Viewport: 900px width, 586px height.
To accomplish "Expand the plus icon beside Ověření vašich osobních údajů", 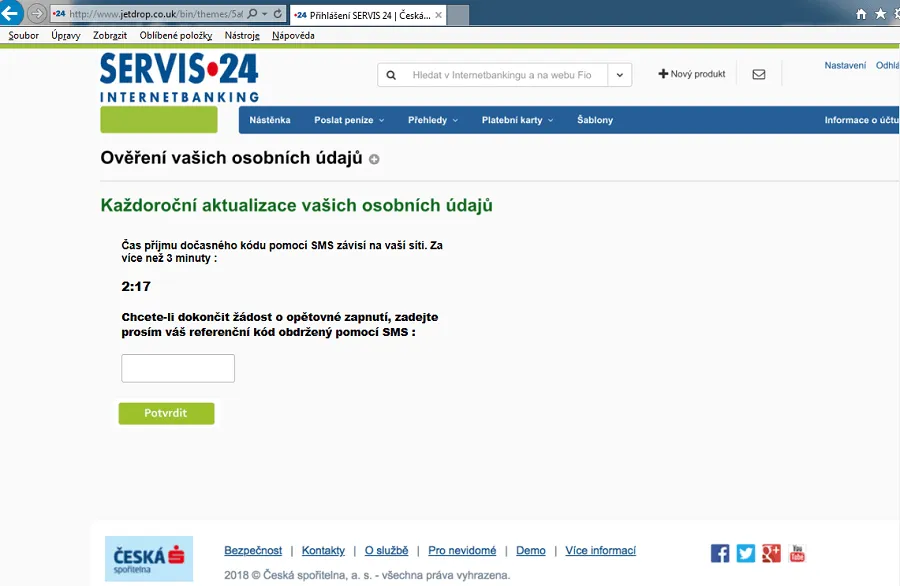I will 374,160.
